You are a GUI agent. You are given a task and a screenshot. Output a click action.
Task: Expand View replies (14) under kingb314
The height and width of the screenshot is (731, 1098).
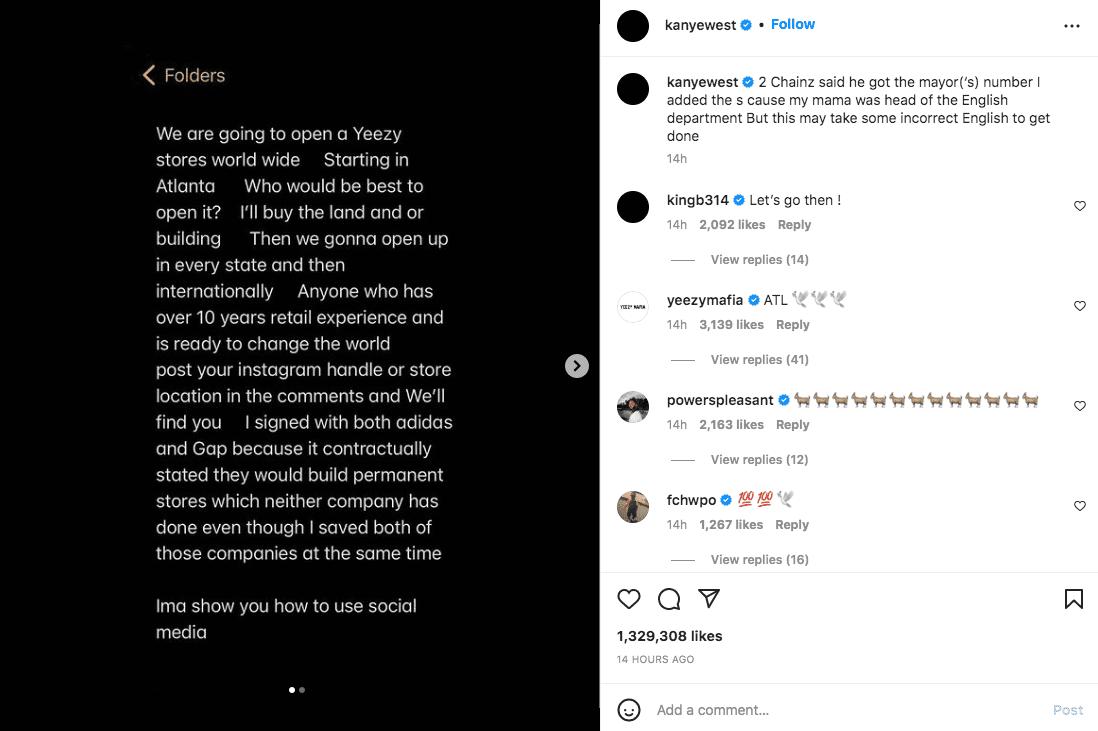coord(759,260)
